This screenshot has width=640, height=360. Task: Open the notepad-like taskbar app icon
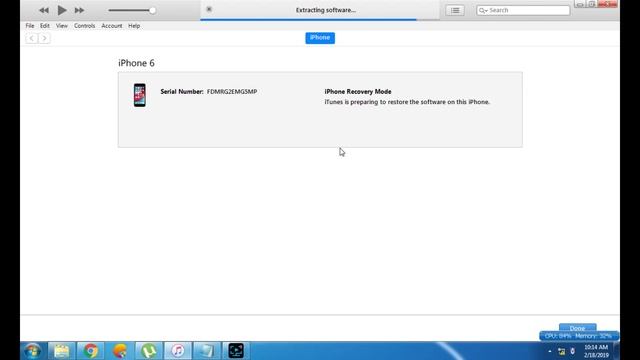click(x=207, y=351)
